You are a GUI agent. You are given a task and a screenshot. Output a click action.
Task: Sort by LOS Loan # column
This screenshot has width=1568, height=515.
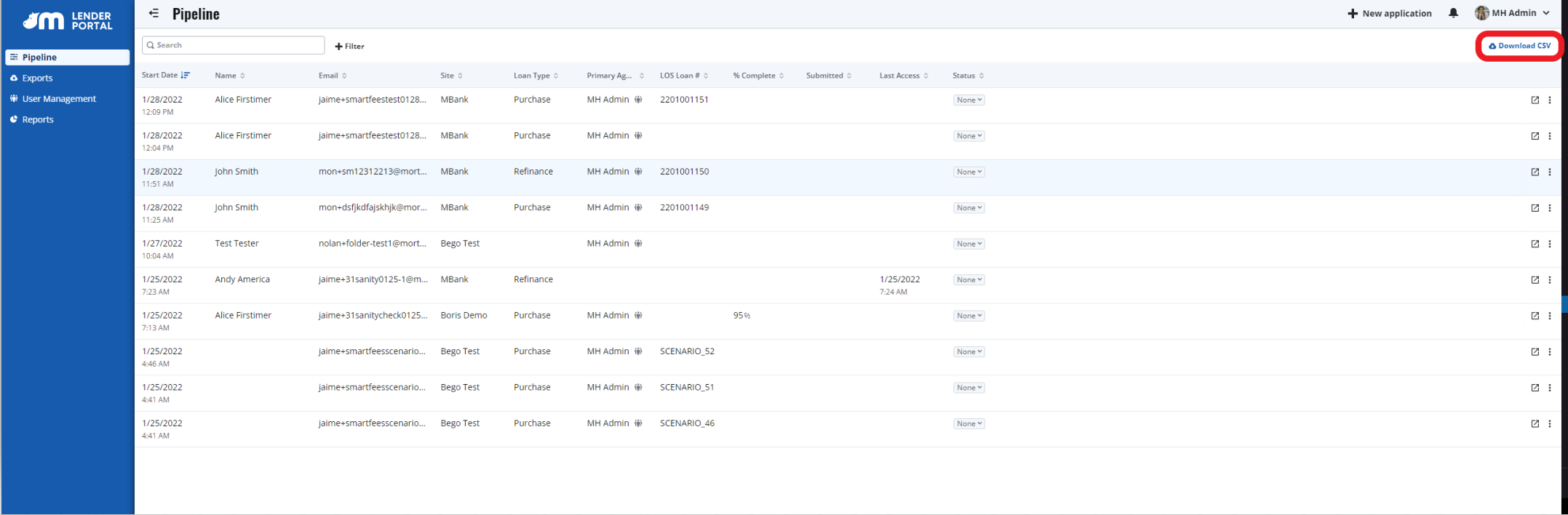[x=684, y=76]
